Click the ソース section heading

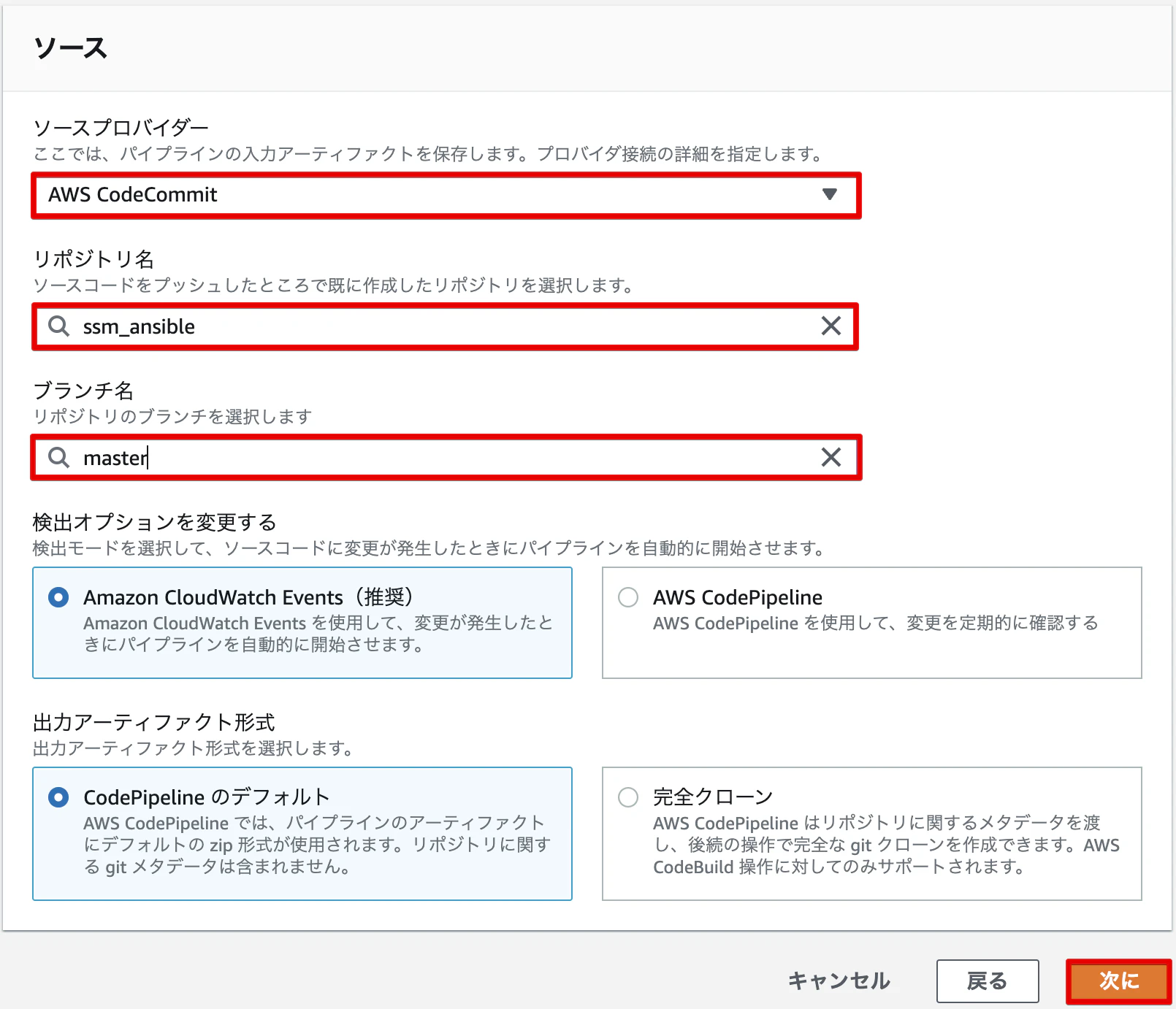click(71, 48)
